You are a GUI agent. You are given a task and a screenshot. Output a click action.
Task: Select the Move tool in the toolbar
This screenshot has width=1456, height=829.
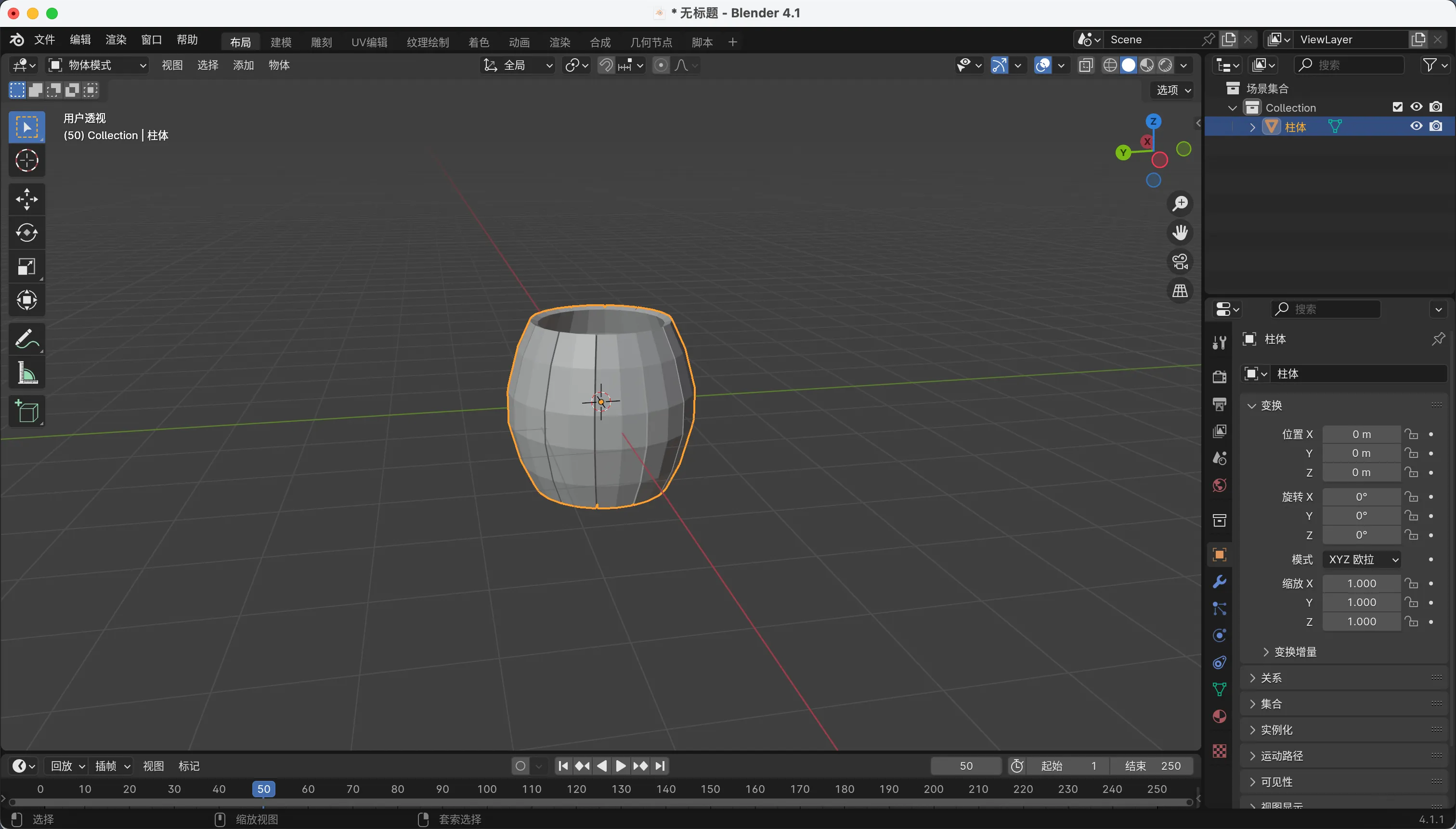[27, 199]
